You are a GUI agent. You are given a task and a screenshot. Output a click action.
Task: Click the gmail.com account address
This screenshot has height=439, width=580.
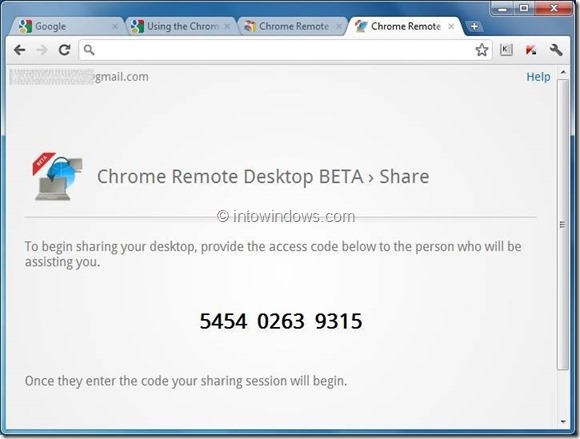pyautogui.click(x=79, y=77)
